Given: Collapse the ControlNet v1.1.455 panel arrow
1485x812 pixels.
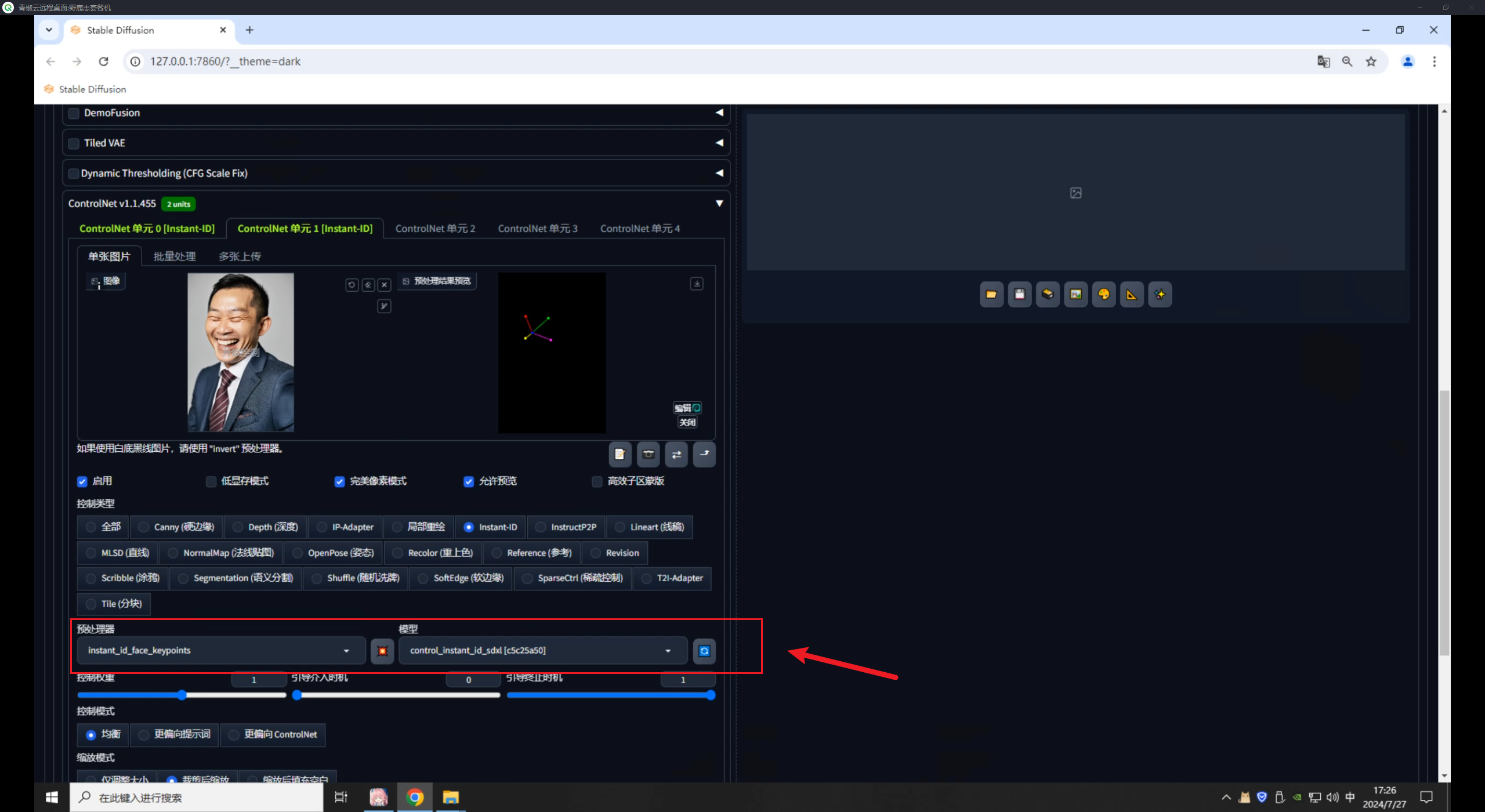Looking at the screenshot, I should coord(719,204).
